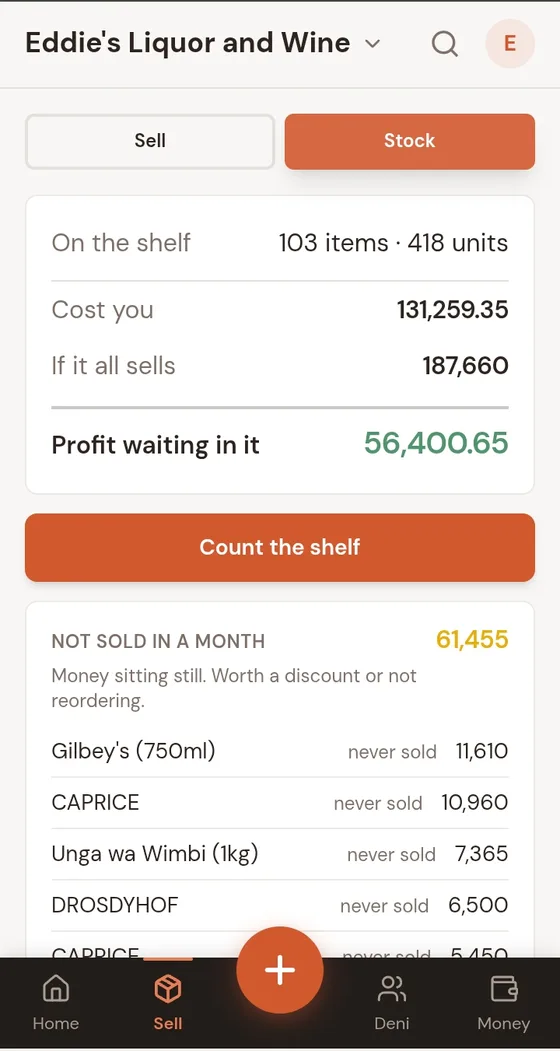The height and width of the screenshot is (1051, 560).
Task: Open the E profile avatar
Action: tap(510, 44)
